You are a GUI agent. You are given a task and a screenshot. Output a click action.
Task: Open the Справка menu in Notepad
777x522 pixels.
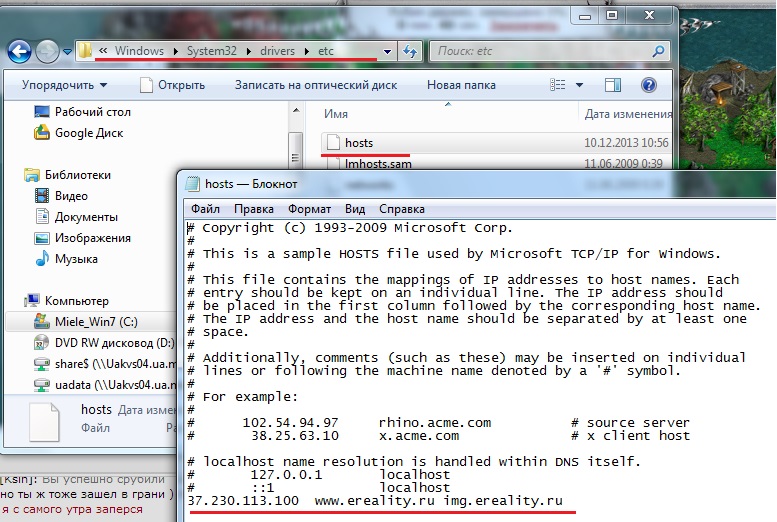click(x=402, y=209)
